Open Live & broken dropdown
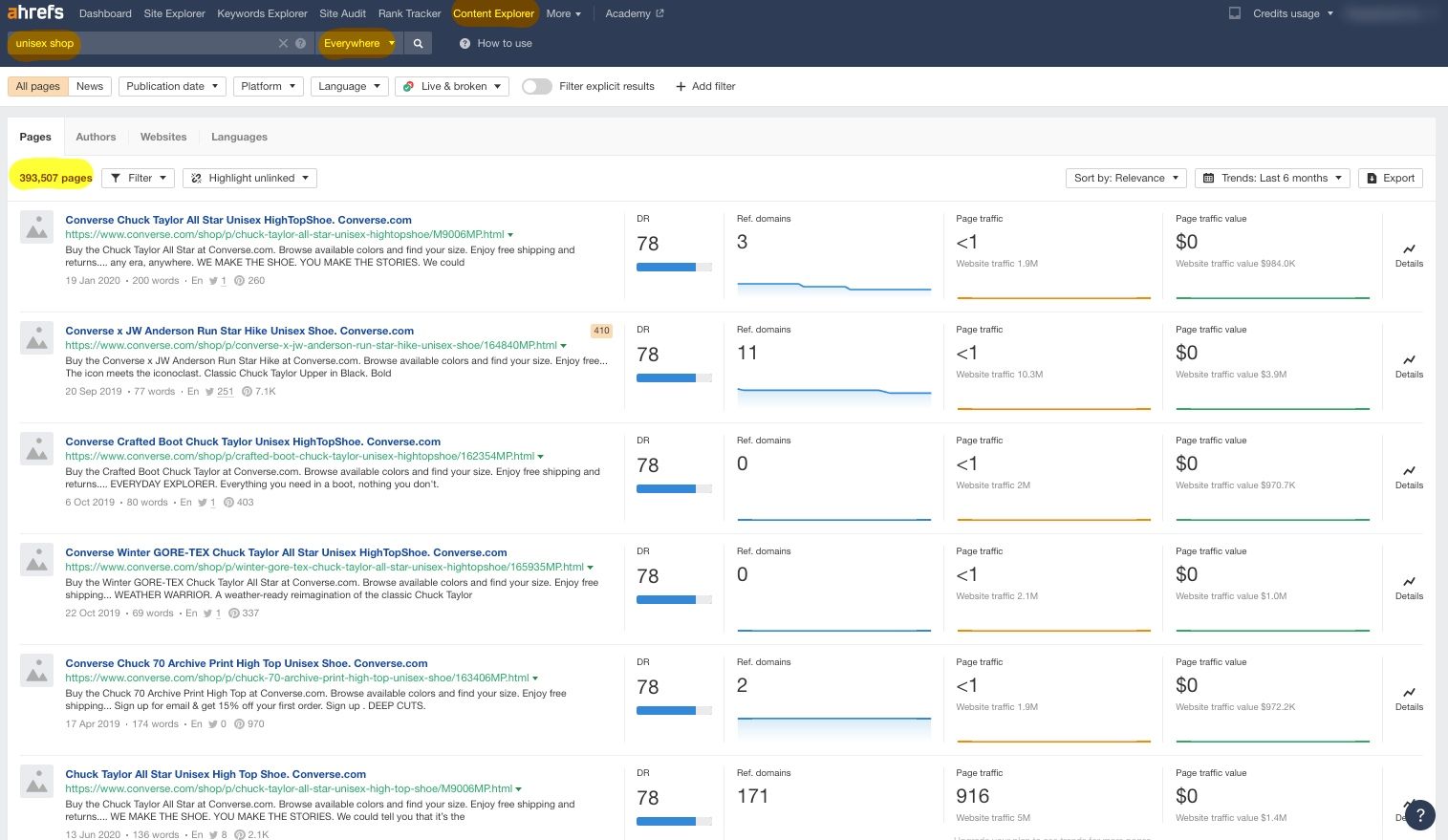 click(x=452, y=86)
